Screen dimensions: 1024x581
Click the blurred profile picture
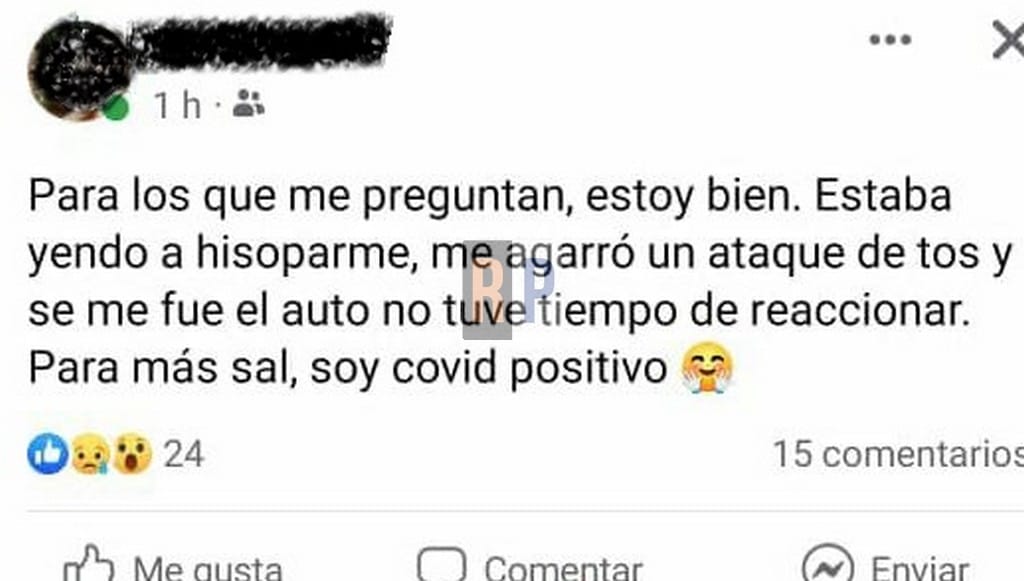click(79, 69)
